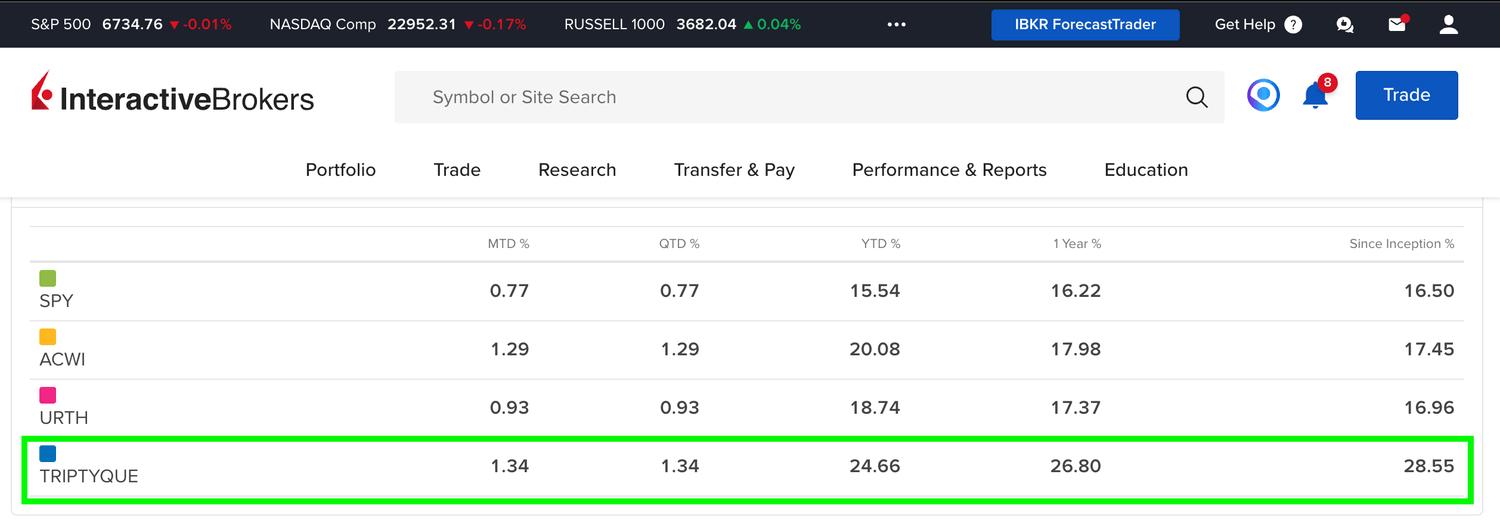This screenshot has height=527, width=1500.
Task: Launch IBKR ForecastTrader
Action: [x=1085, y=25]
